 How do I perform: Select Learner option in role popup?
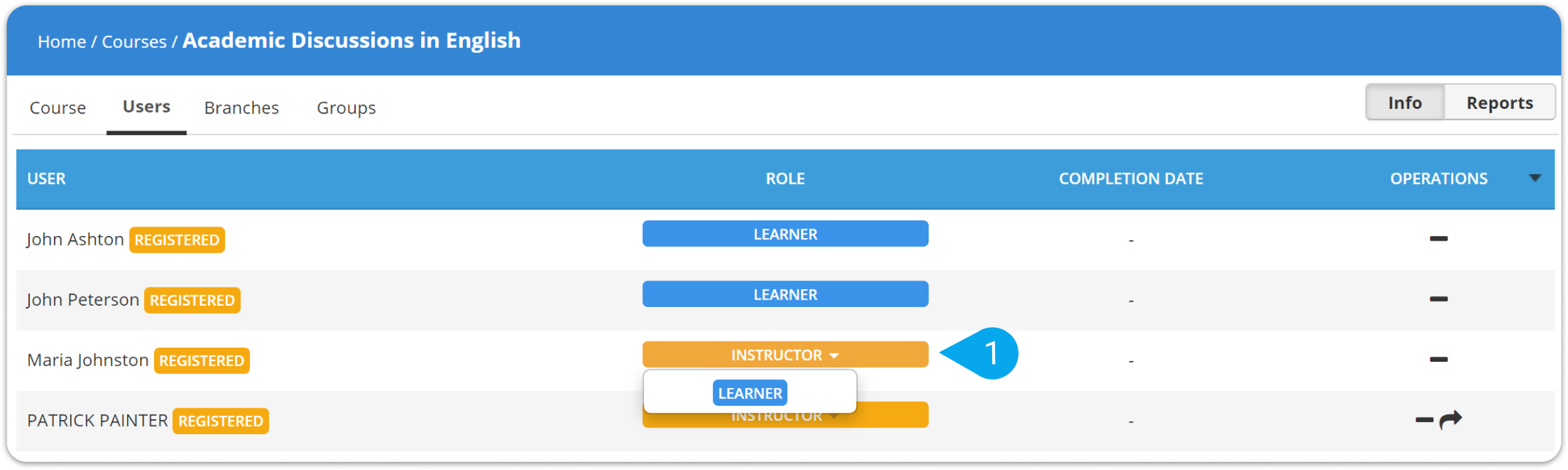[x=750, y=393]
